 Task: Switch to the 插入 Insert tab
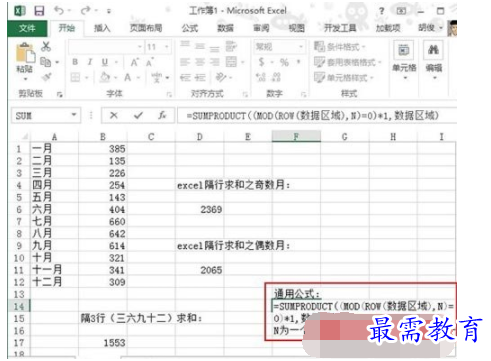tap(102, 28)
